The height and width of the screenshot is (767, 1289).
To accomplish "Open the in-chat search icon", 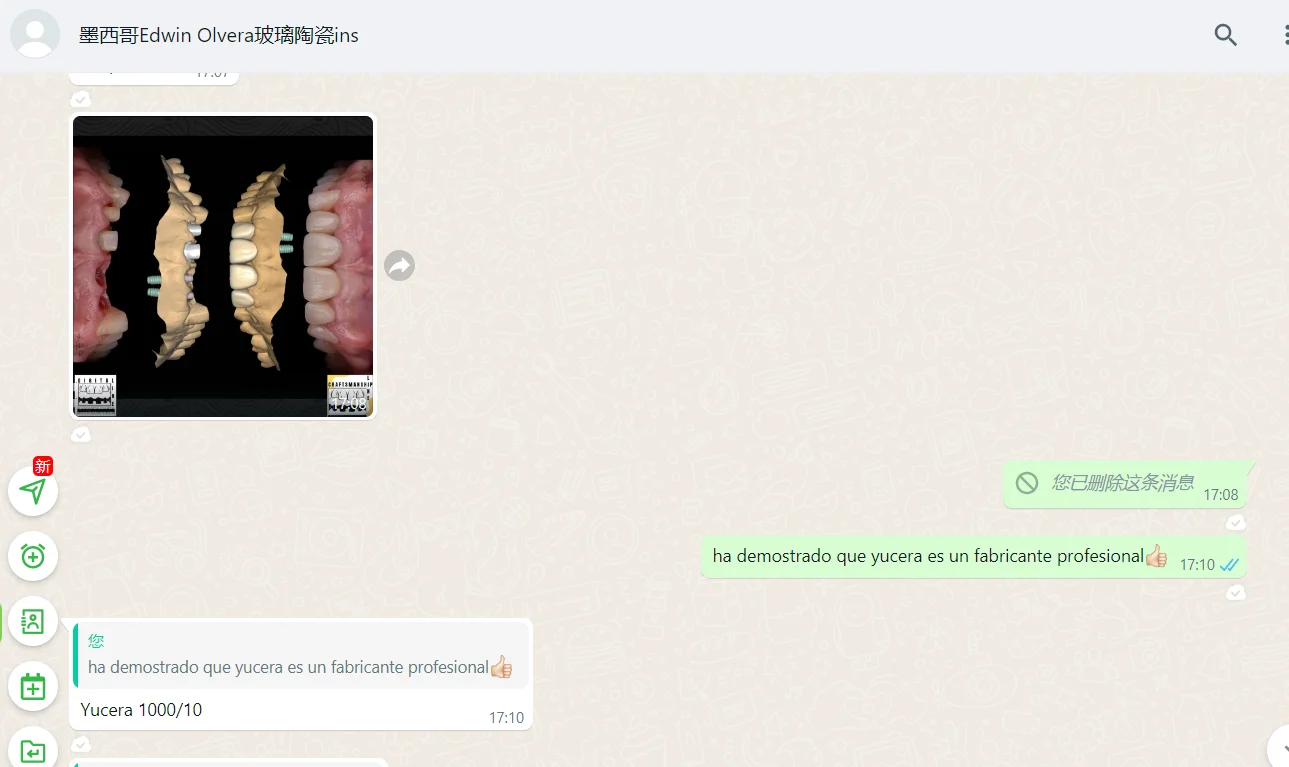I will tap(1225, 35).
